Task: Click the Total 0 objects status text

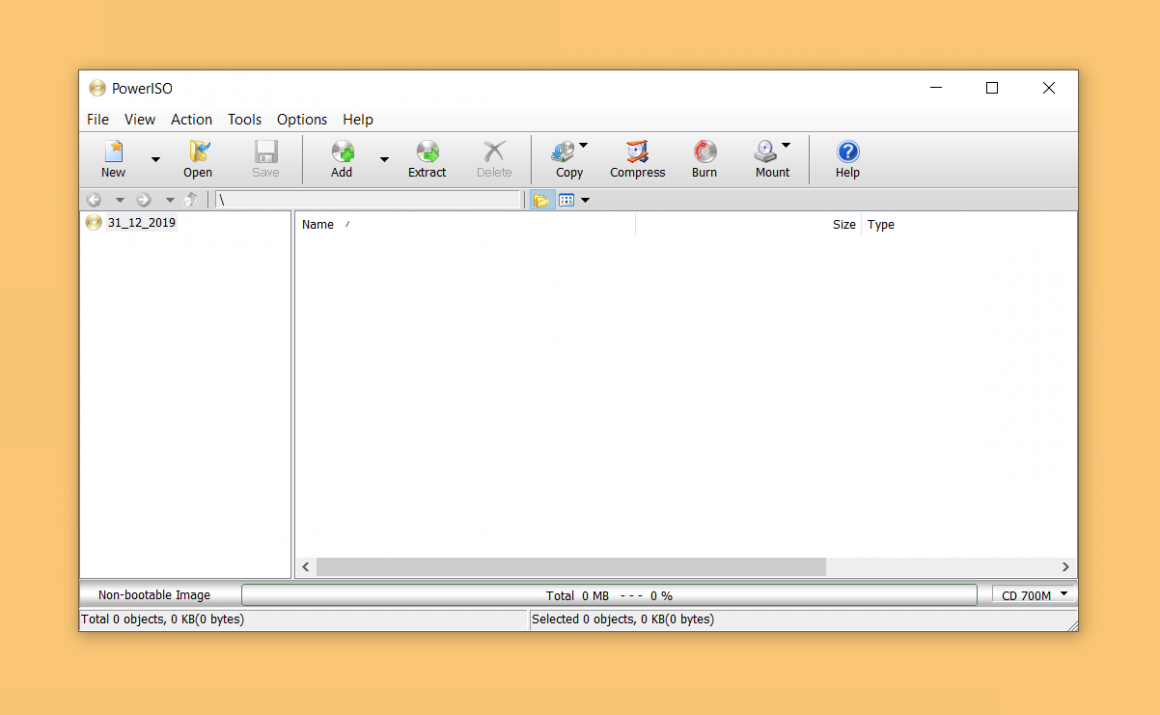Action: click(162, 620)
